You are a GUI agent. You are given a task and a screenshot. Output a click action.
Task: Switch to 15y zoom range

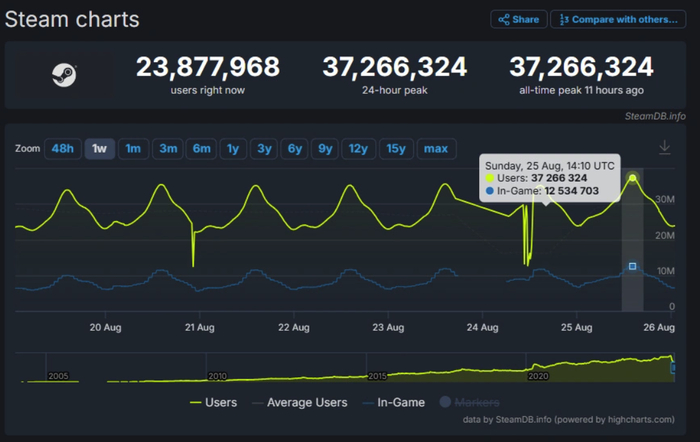coord(396,149)
